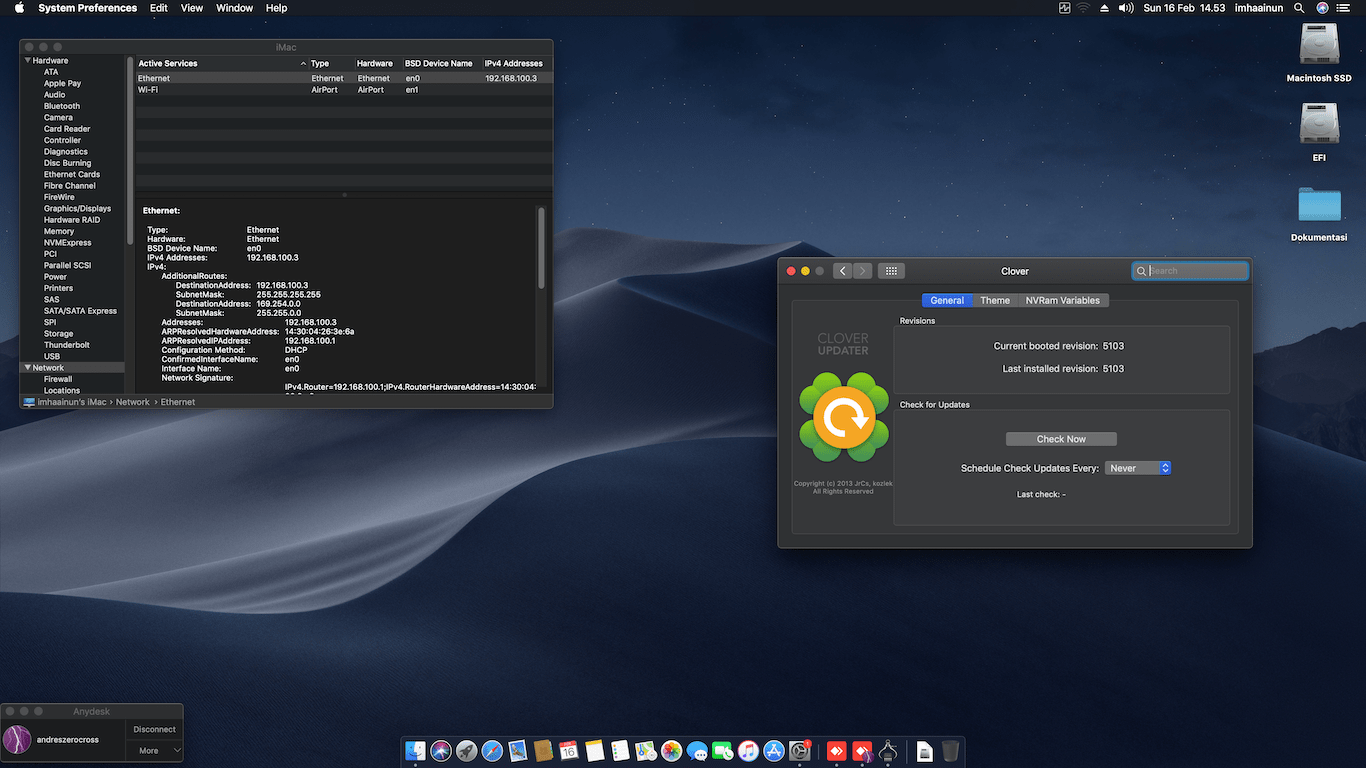
Task: Click the Clover Search field
Action: click(1190, 271)
